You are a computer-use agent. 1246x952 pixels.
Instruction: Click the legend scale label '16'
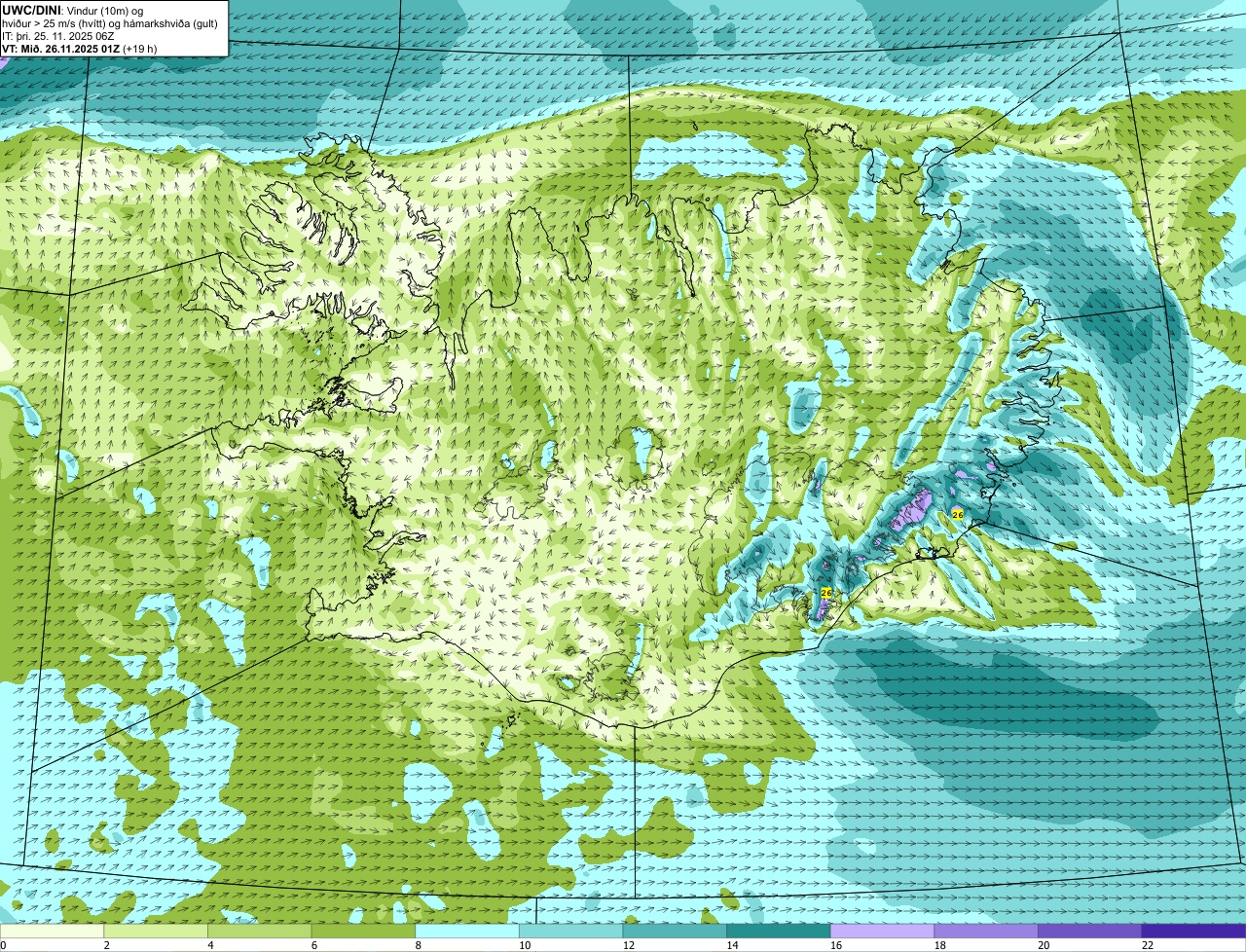[836, 945]
